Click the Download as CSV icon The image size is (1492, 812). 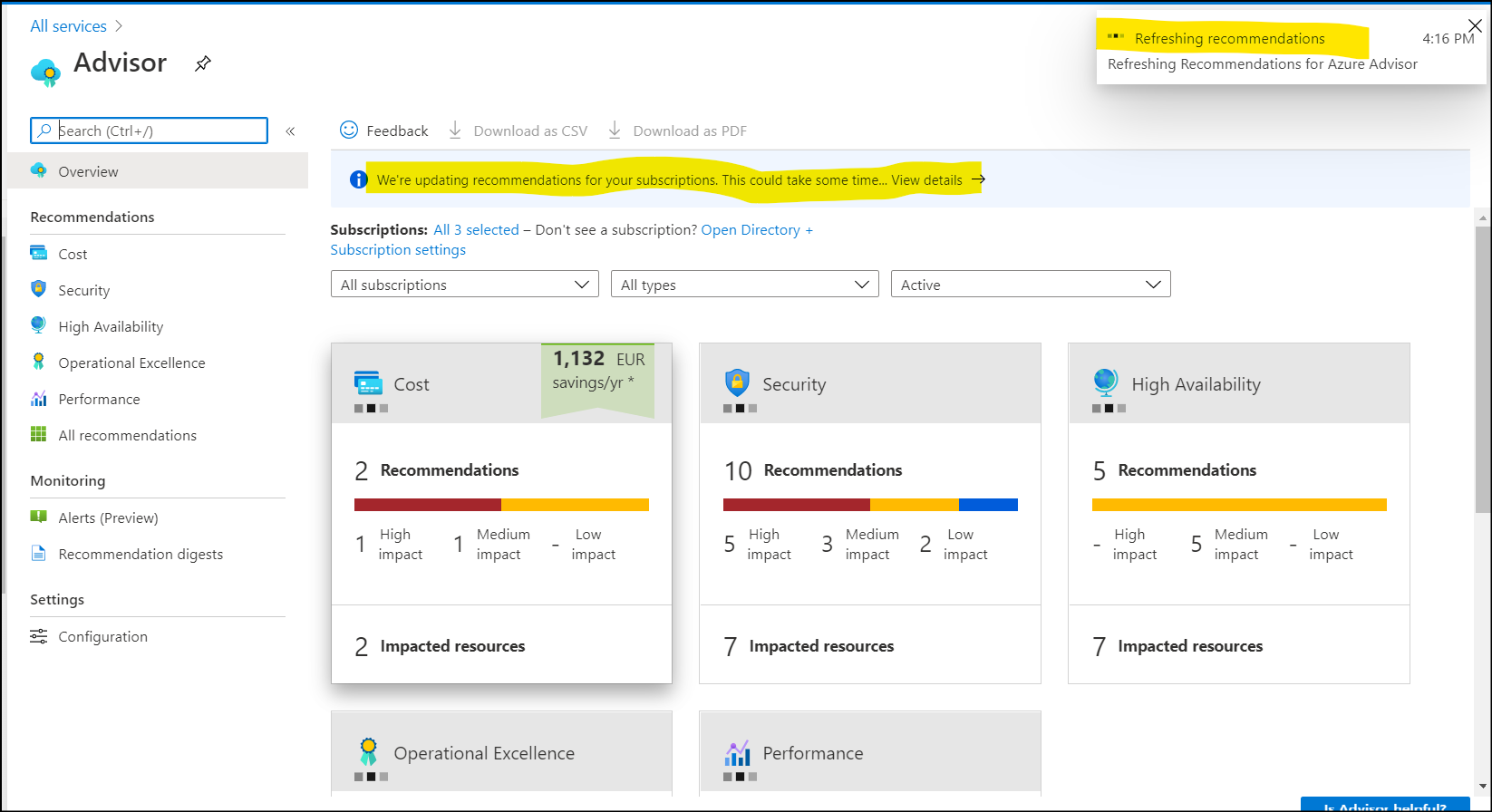(x=455, y=130)
